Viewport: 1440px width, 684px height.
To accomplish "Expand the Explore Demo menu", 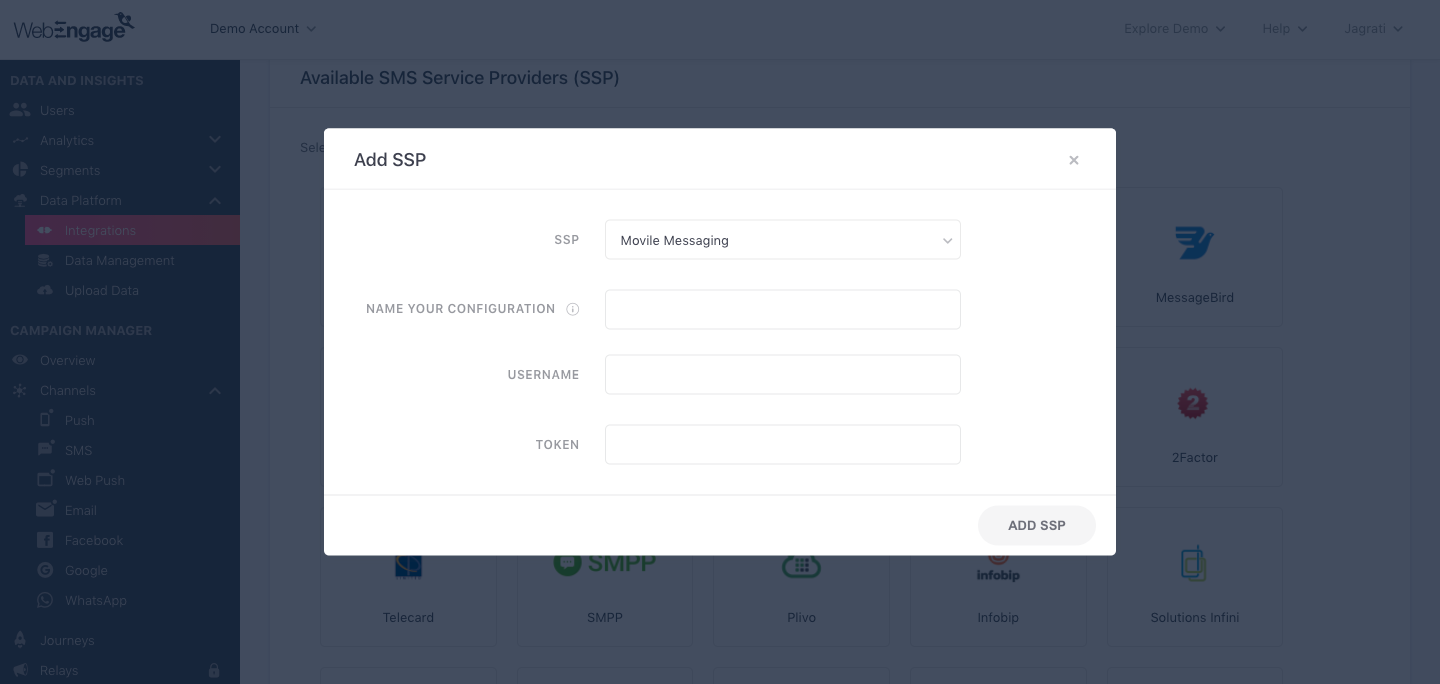I will click(x=1175, y=29).
